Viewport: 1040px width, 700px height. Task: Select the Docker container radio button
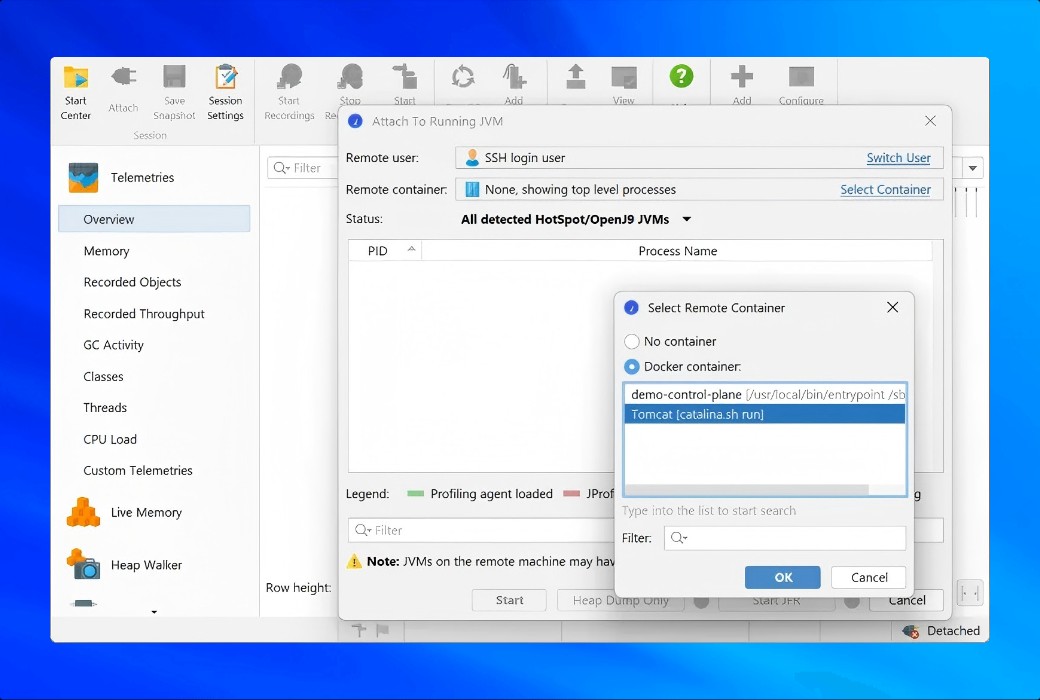point(632,366)
